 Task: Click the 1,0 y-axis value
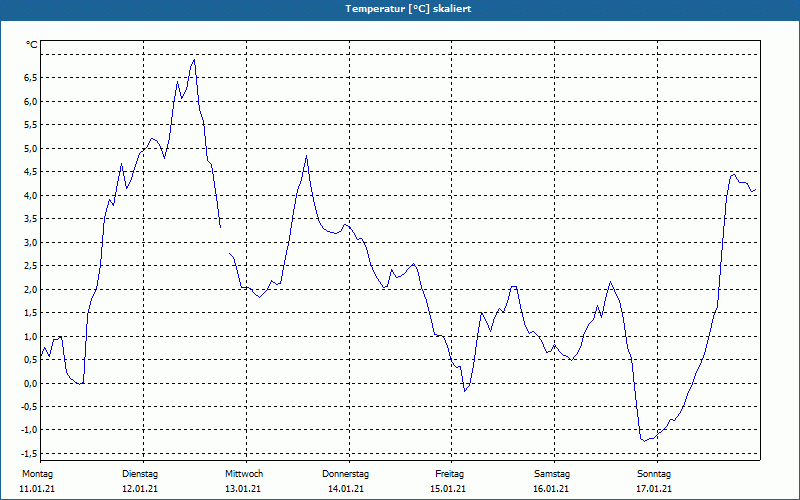tap(30, 336)
